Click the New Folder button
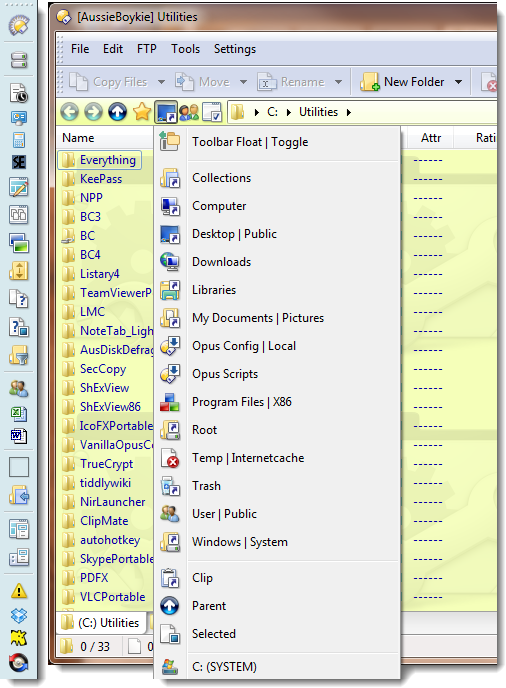This screenshot has height=688, width=506. (402, 82)
